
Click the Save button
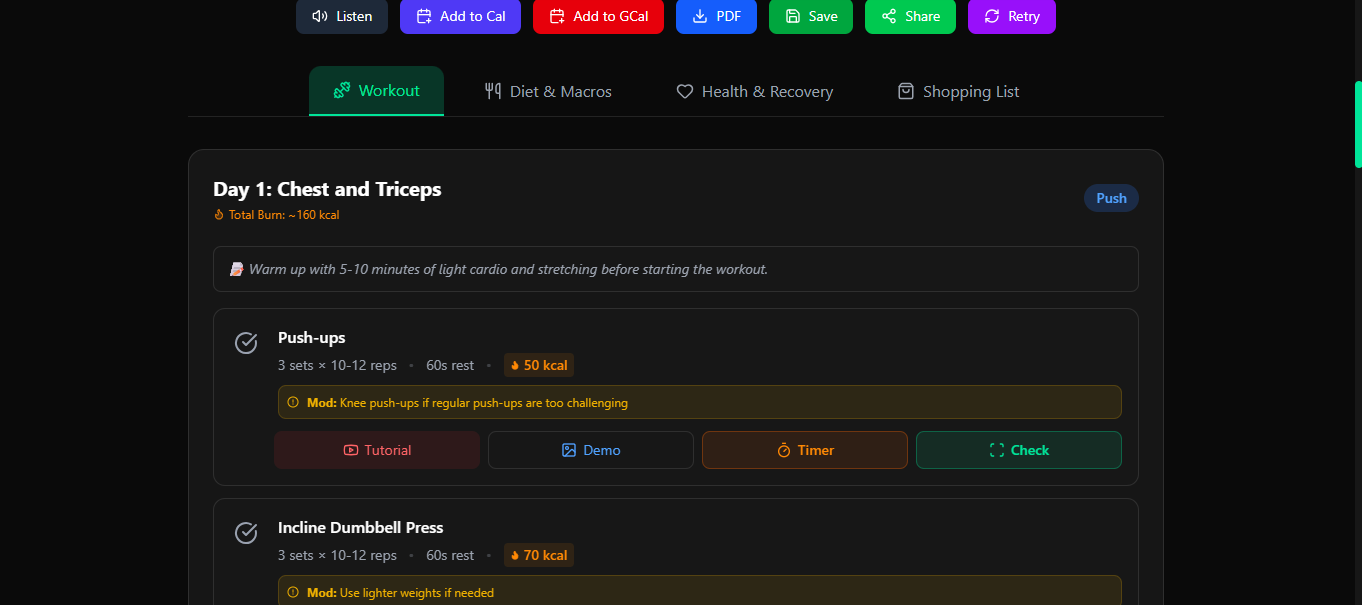[811, 16]
